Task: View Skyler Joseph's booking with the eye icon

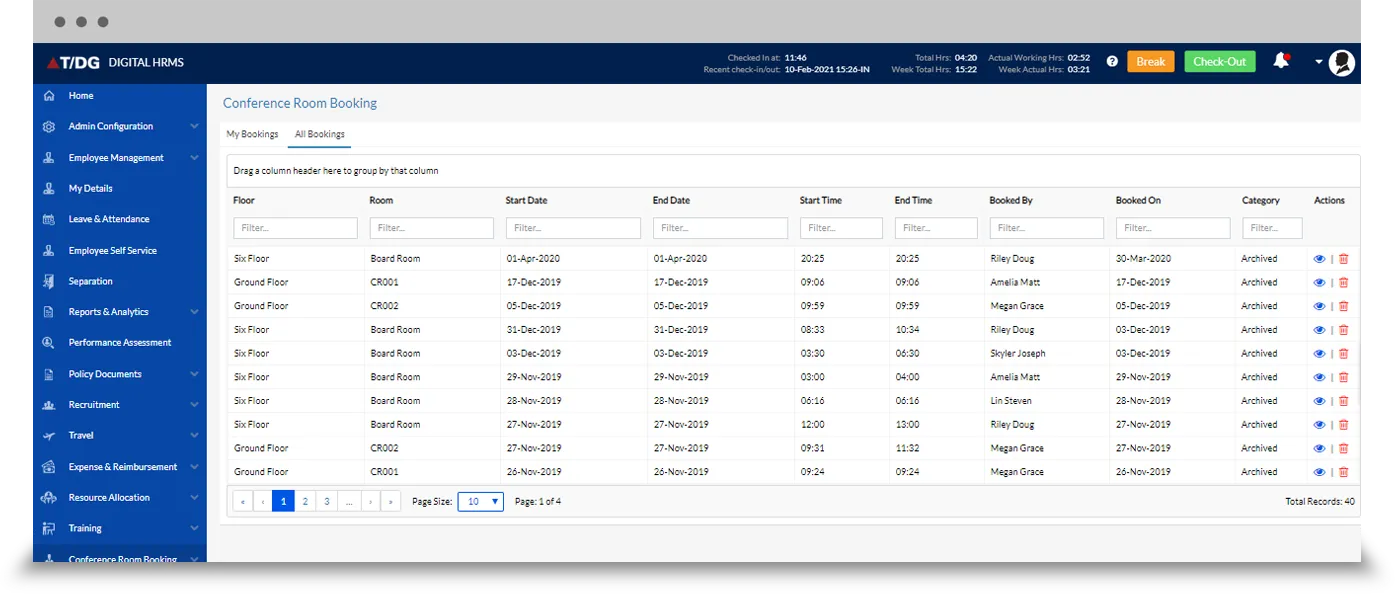Action: pos(1319,353)
